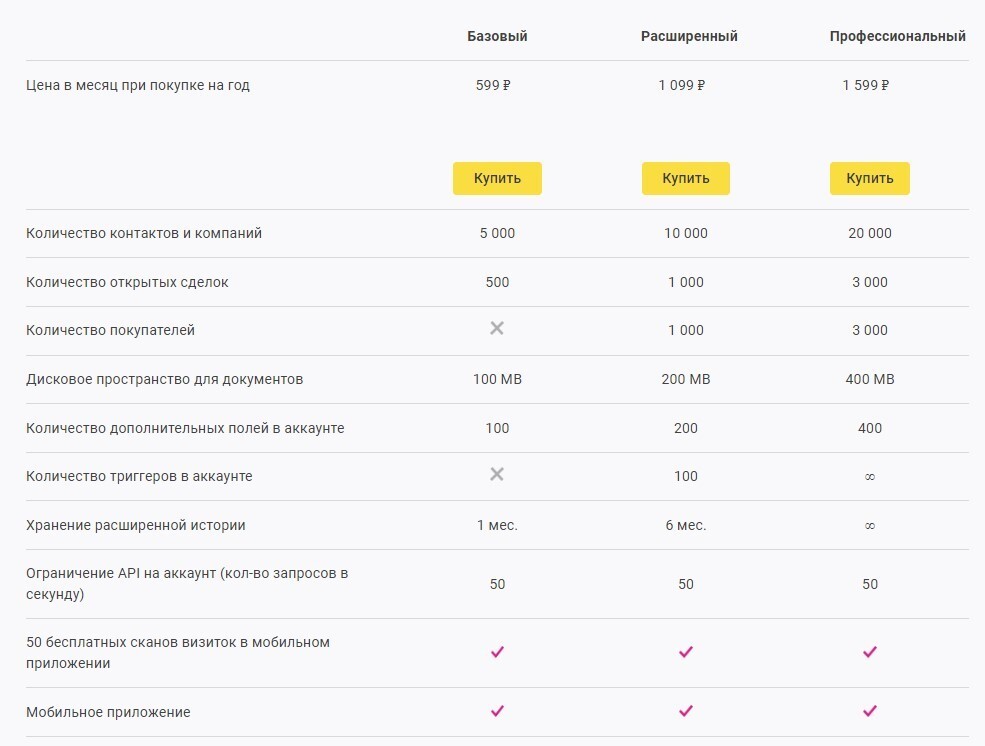Click the infinity symbol for Хранение расширенной истории
The image size is (985, 746).
click(869, 524)
